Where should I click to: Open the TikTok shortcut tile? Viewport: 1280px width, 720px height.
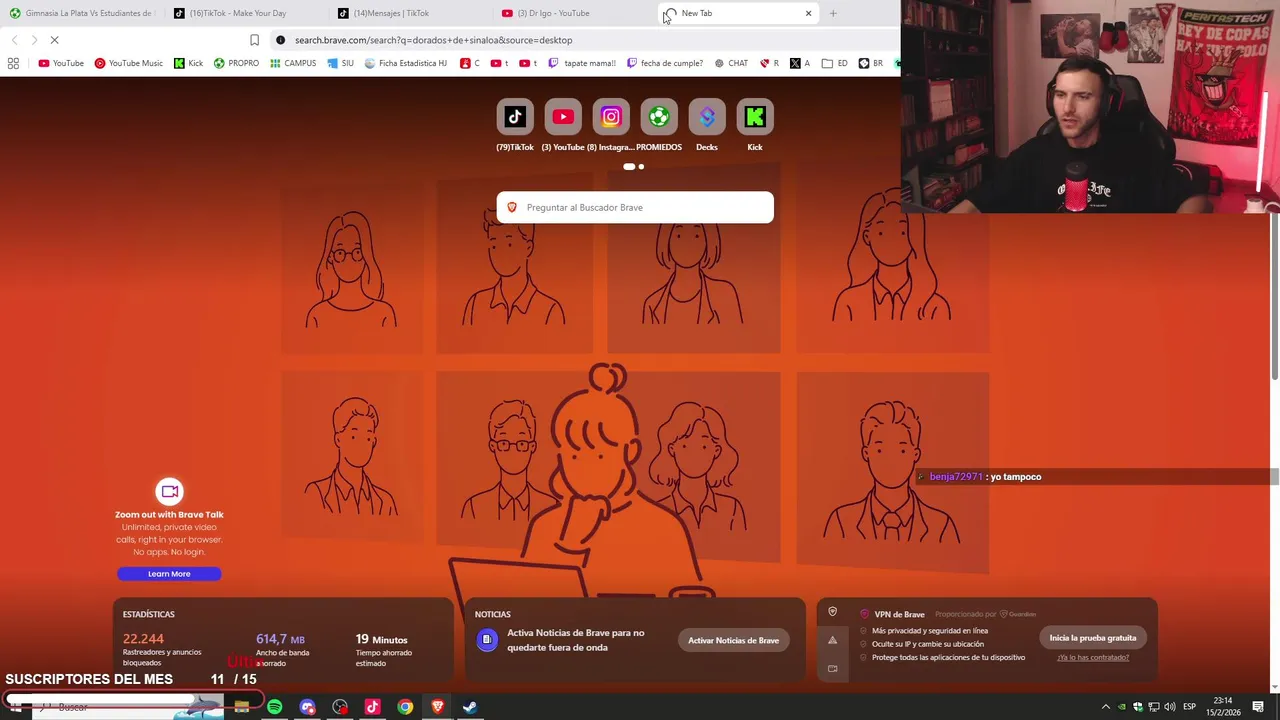[x=515, y=118]
